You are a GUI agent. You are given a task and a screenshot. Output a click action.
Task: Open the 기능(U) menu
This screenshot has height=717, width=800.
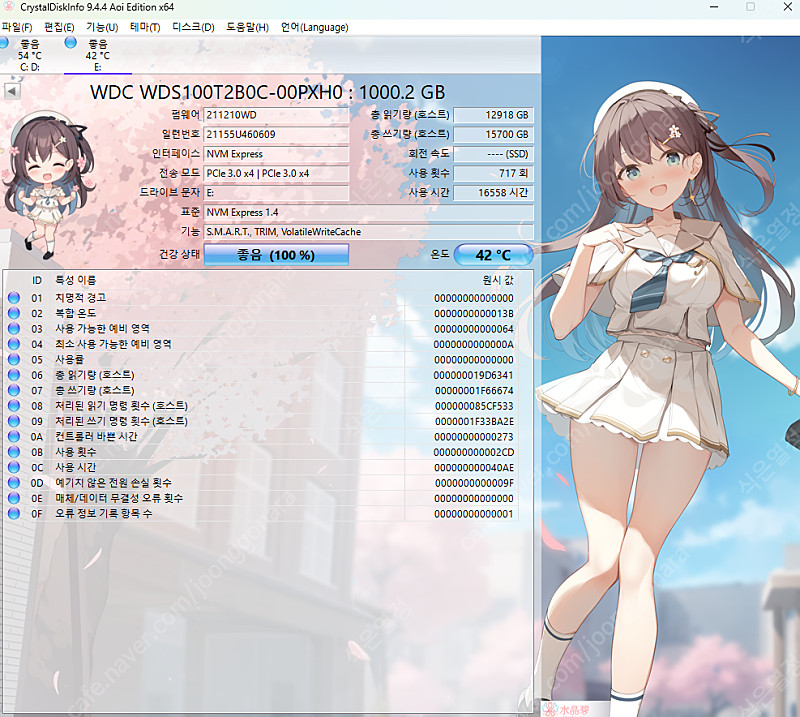(x=101, y=27)
